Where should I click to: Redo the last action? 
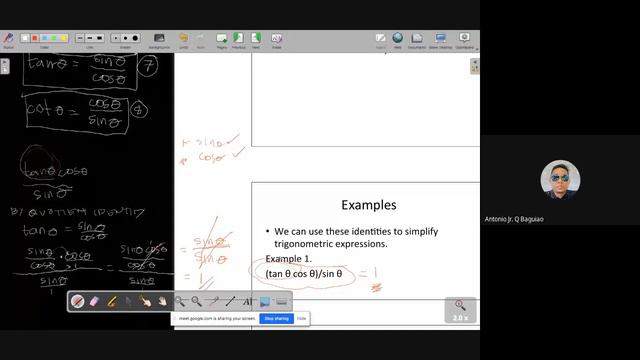pyautogui.click(x=200, y=40)
